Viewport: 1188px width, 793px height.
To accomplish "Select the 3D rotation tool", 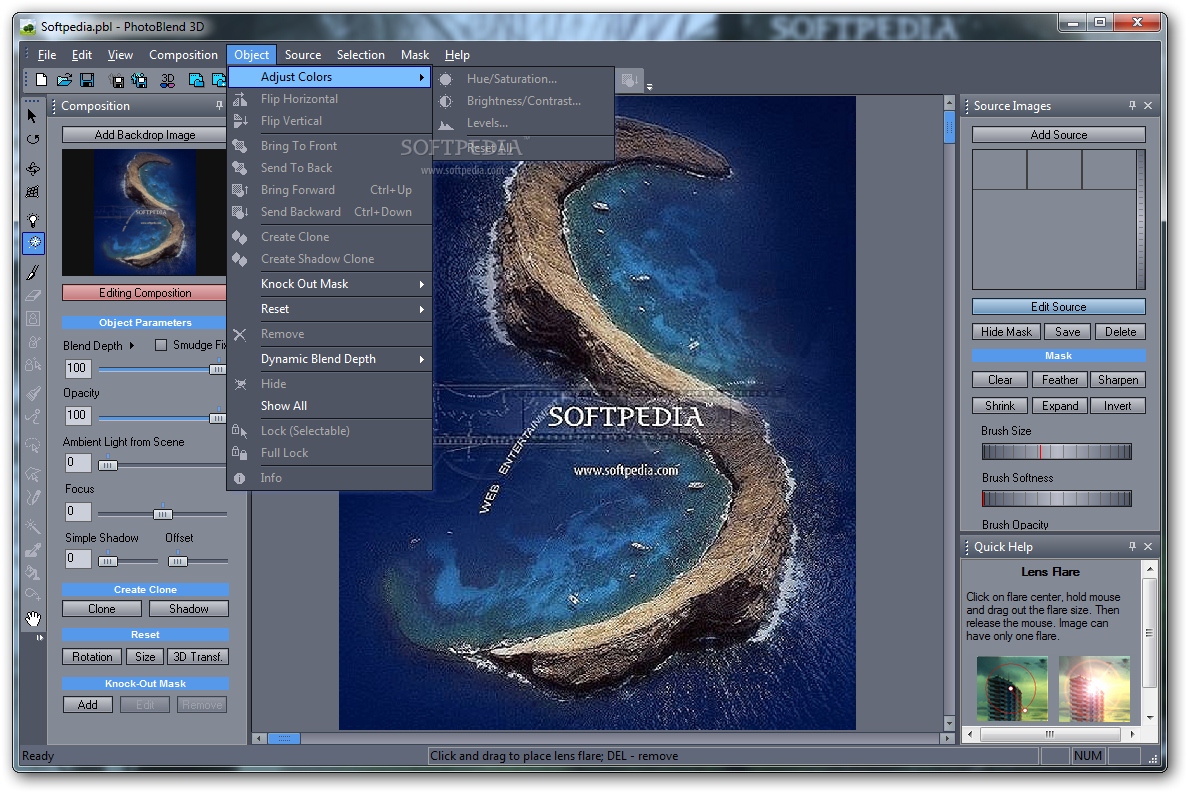I will (33, 168).
